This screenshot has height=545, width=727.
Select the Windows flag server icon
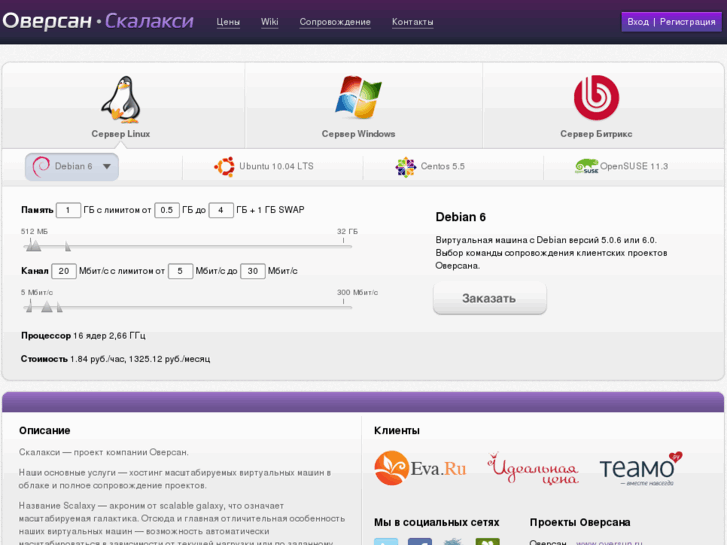tap(358, 97)
